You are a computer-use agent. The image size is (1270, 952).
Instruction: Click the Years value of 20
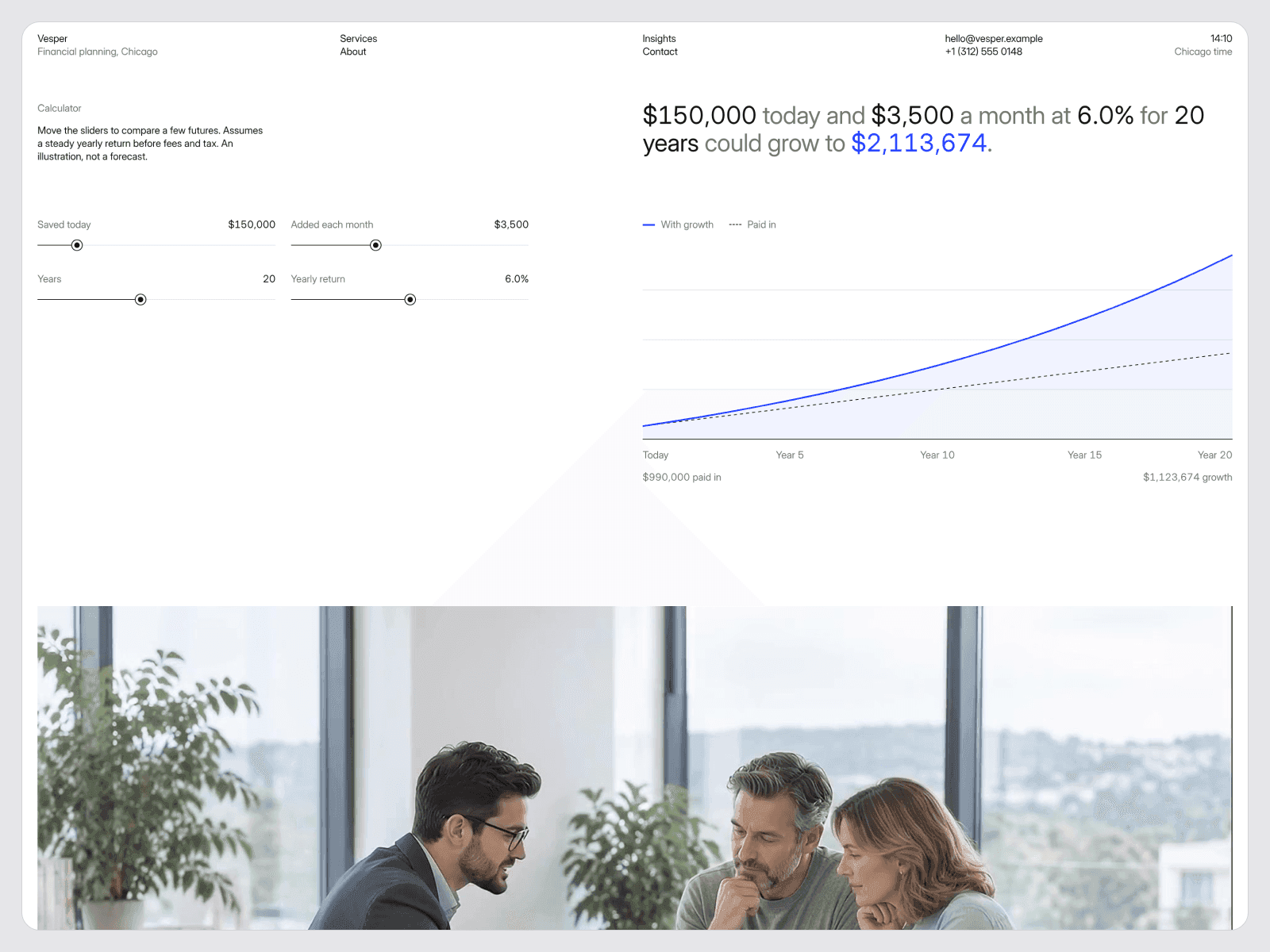tap(269, 278)
